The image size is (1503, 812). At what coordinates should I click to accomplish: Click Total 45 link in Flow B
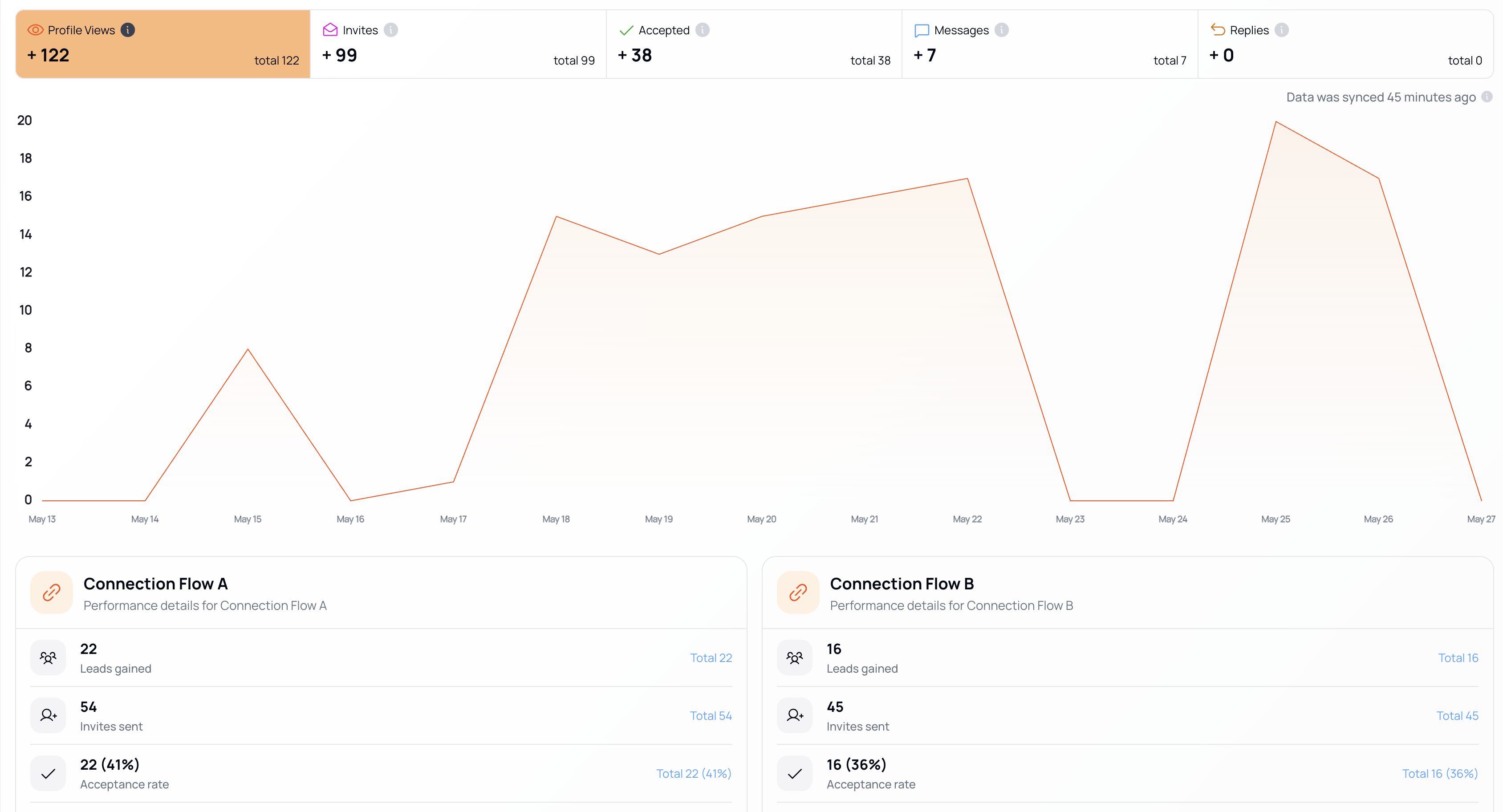pyautogui.click(x=1458, y=716)
